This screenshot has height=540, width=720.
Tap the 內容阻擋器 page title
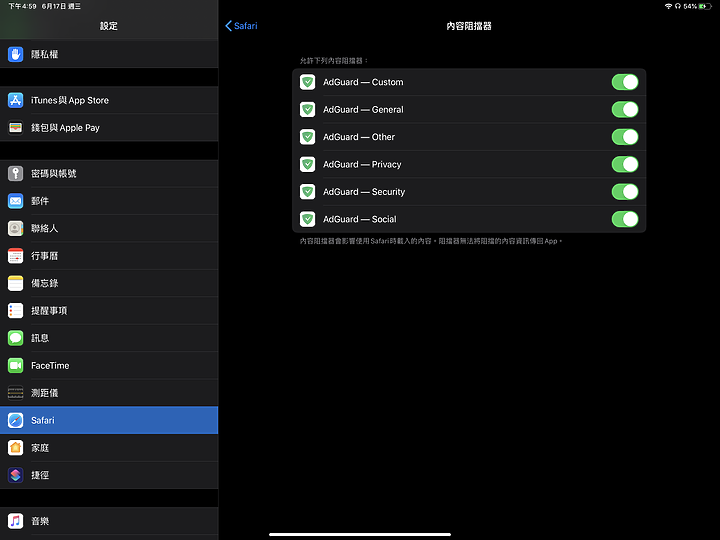tap(469, 26)
